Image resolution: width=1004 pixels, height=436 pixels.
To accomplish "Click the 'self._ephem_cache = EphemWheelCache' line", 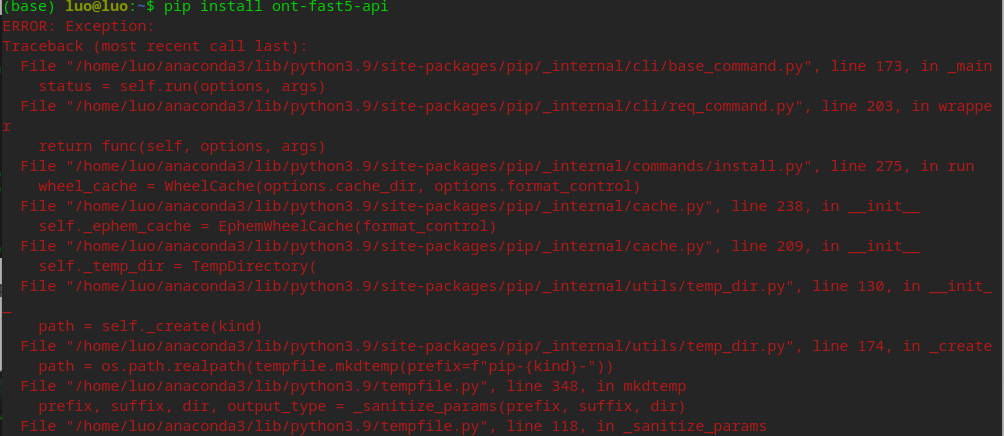I will [268, 226].
